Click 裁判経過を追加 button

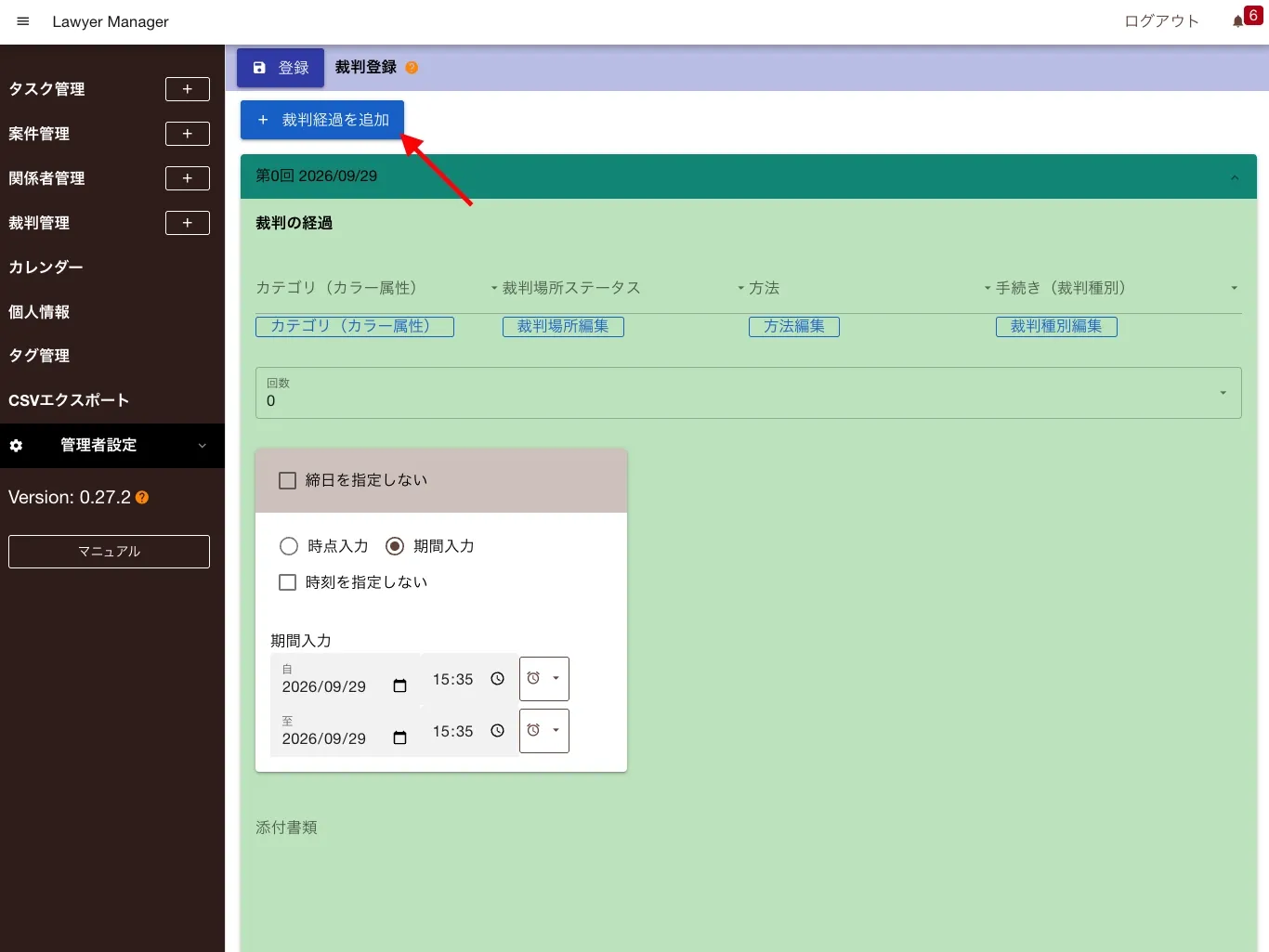322,120
